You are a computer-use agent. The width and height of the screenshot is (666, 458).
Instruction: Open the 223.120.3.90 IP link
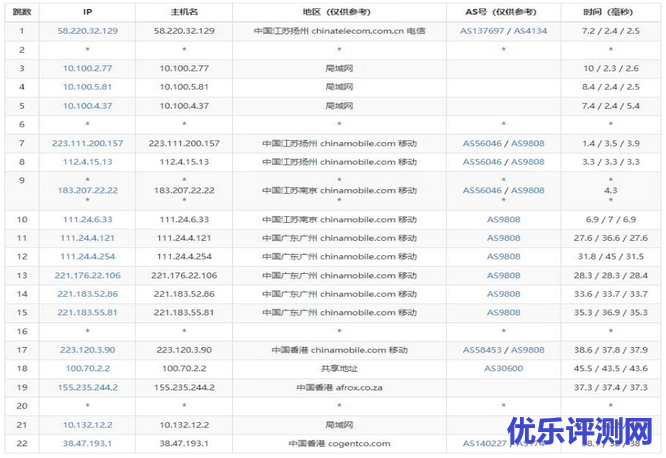87,350
